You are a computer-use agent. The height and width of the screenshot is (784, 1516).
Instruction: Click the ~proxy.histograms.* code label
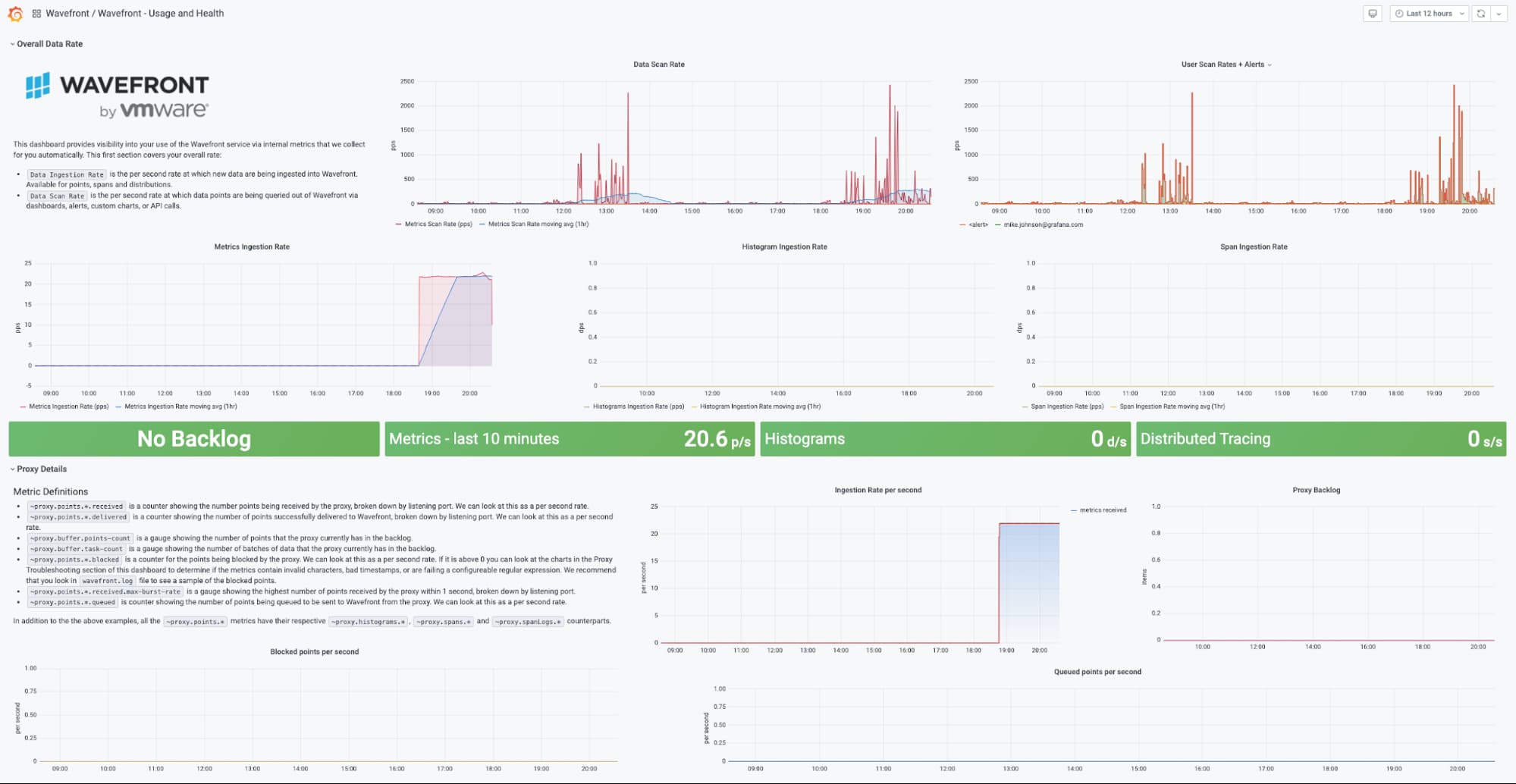(368, 622)
